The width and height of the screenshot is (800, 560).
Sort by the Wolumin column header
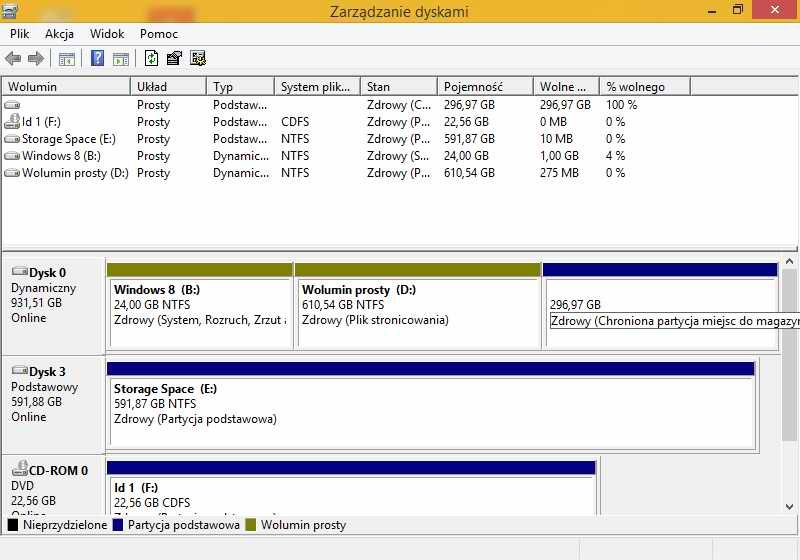click(66, 87)
